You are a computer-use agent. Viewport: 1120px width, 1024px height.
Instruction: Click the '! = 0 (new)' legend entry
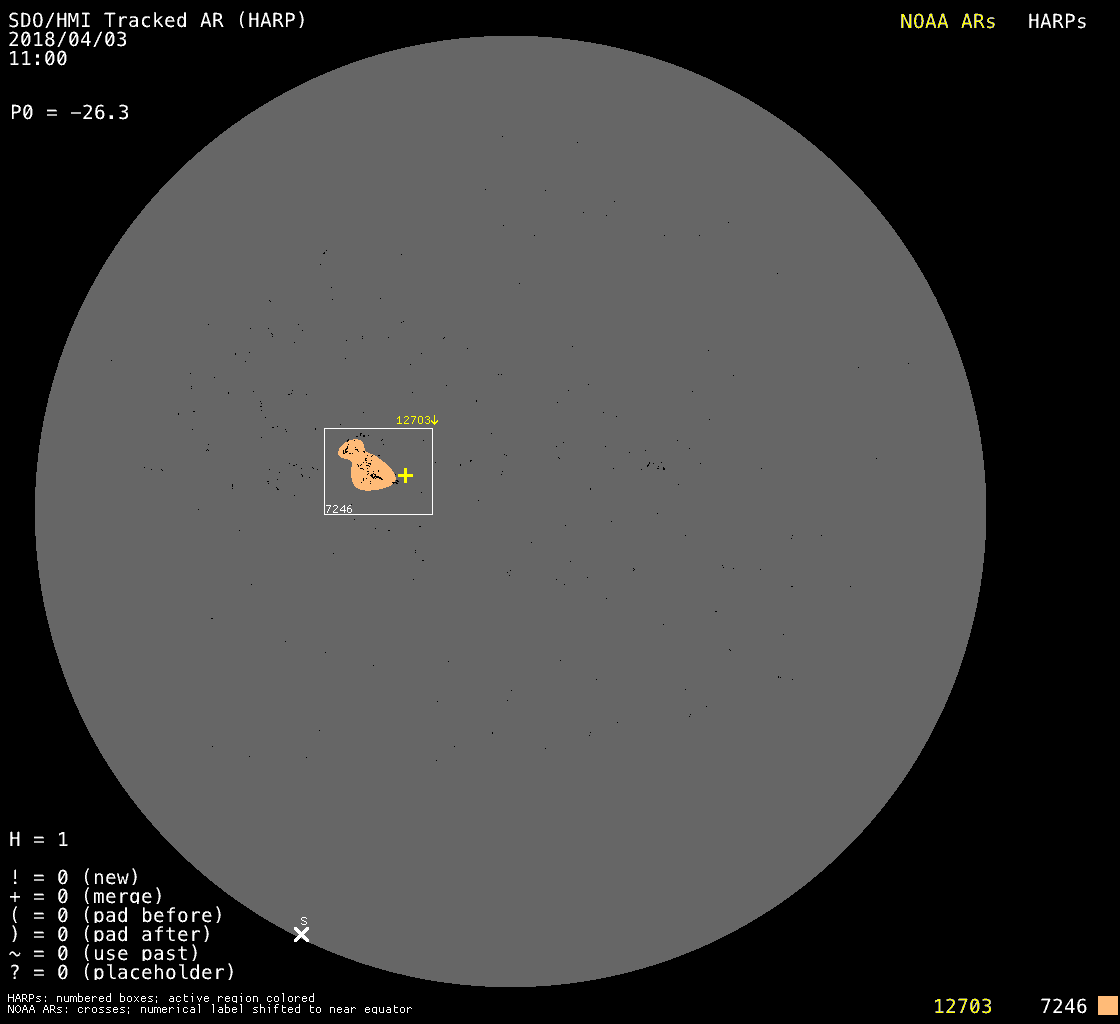click(x=74, y=877)
